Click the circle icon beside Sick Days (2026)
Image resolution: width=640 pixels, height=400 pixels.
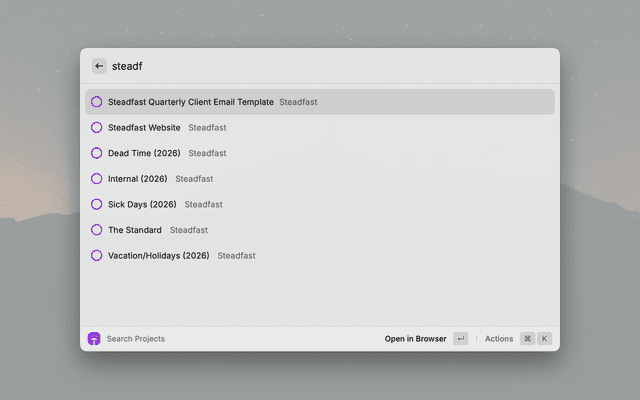(97, 204)
